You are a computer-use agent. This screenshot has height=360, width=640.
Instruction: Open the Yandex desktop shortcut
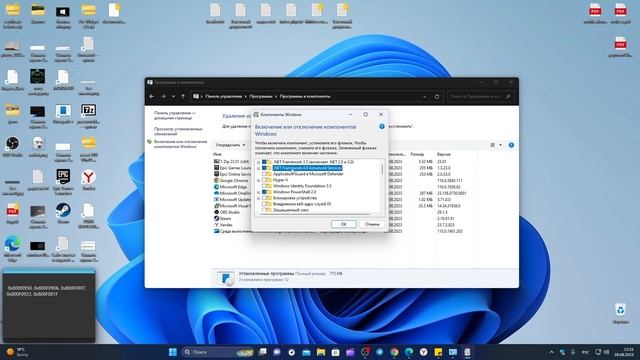[x=88, y=180]
